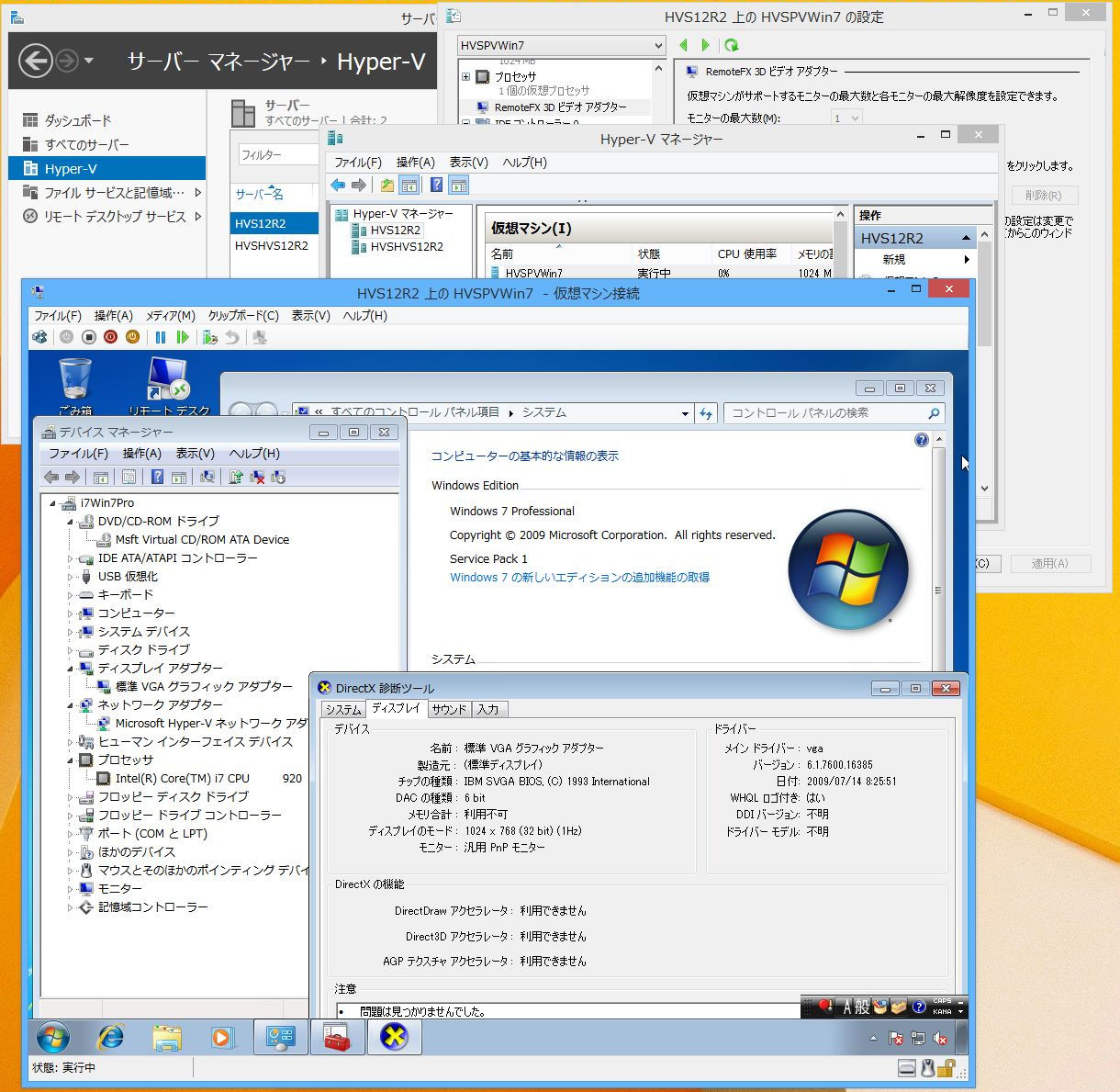Click Help icon in Hyper-V Manager toolbar

437,186
